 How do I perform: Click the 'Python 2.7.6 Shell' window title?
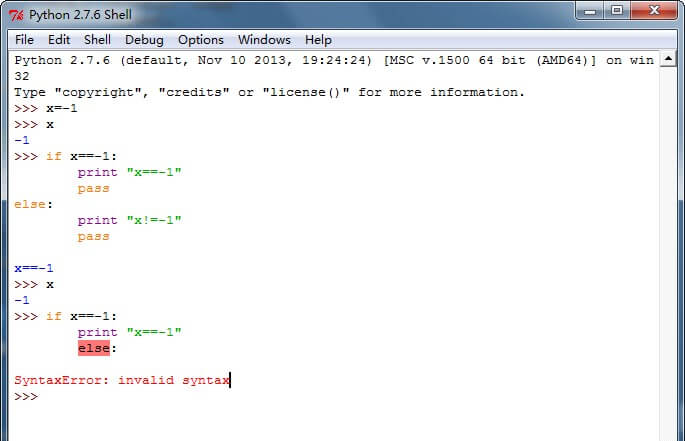click(80, 15)
